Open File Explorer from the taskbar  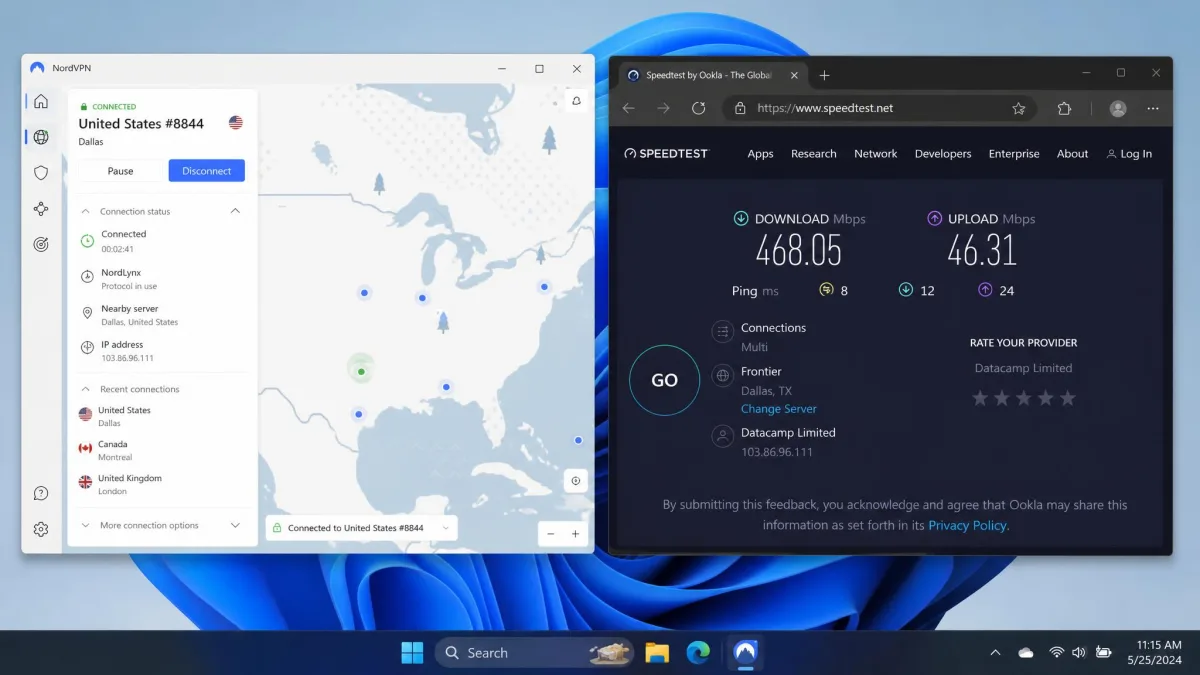657,653
